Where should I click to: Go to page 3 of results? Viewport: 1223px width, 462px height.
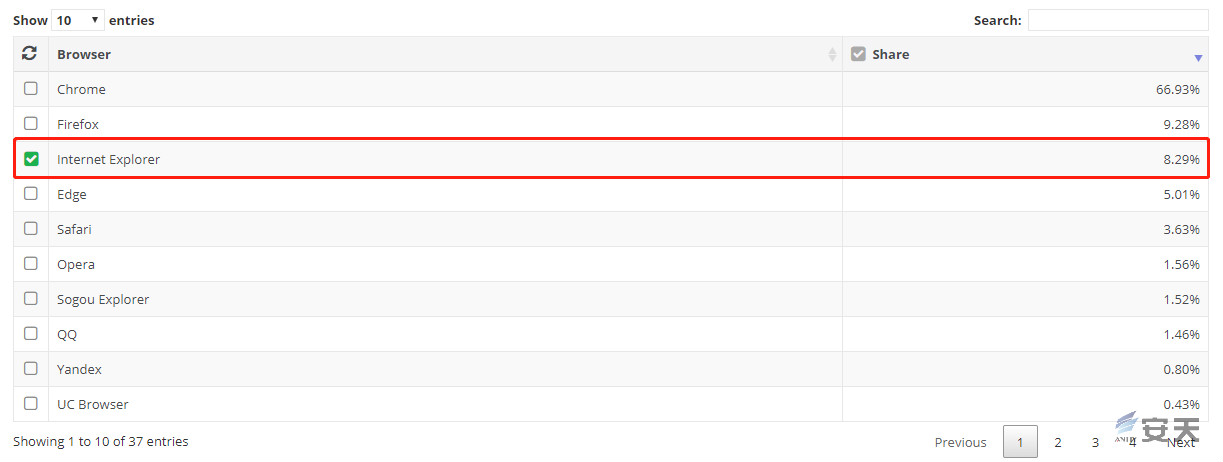1095,442
